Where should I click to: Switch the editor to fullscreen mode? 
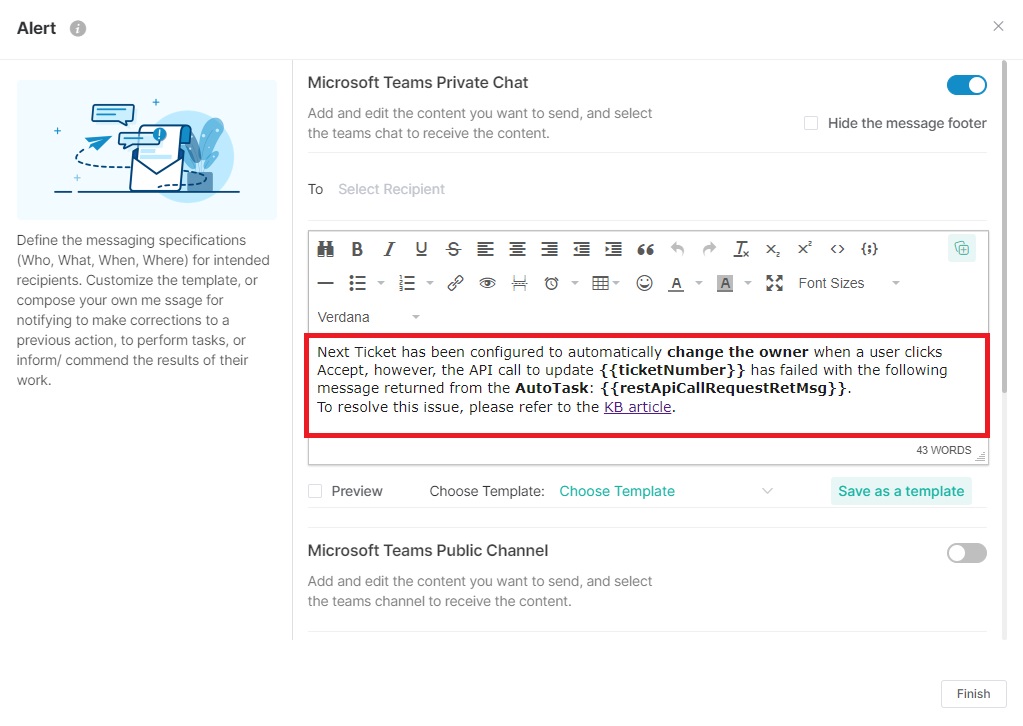point(774,283)
